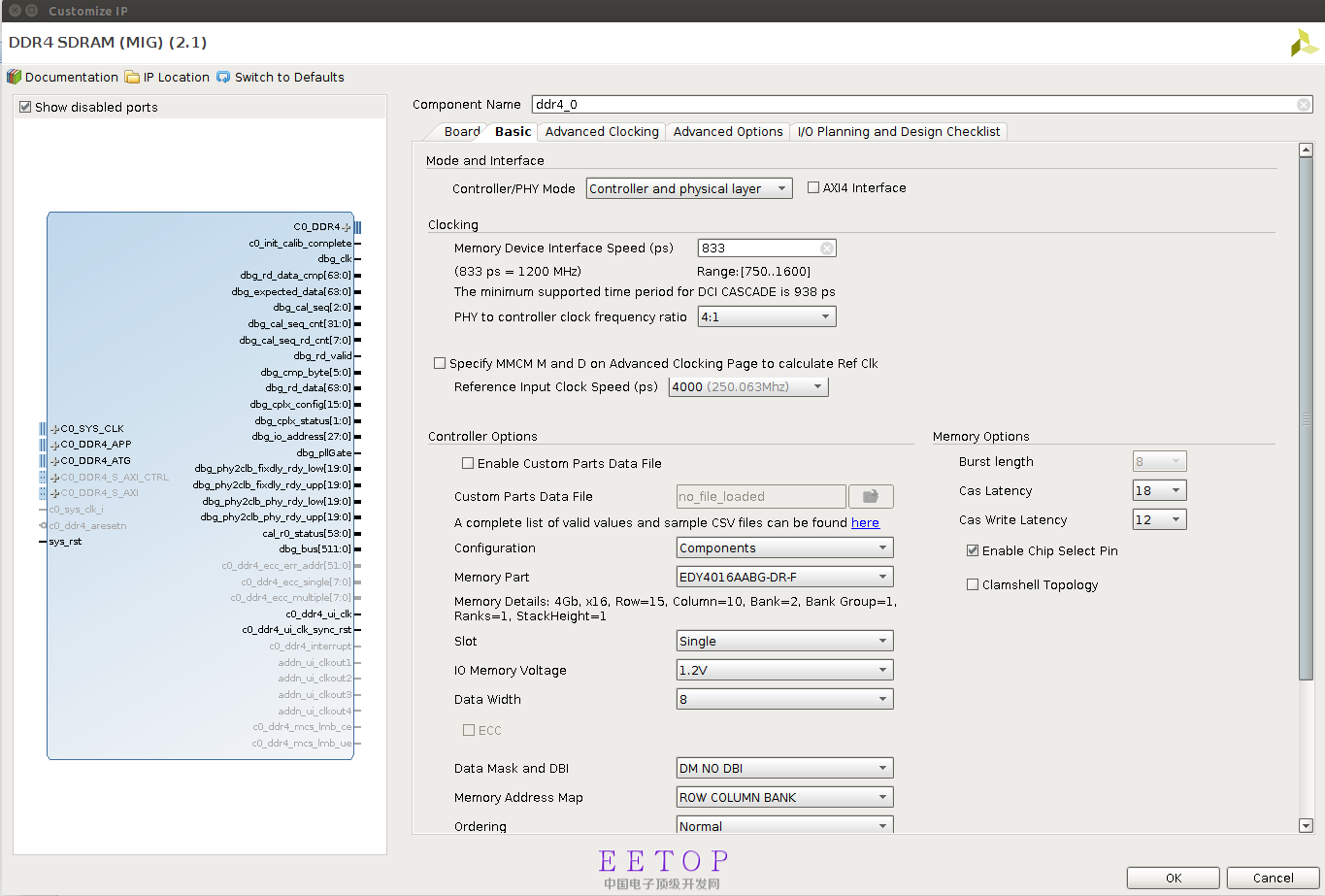This screenshot has height=896, width=1325.
Task: Expand the C0_SYS_CLK interface plus icon
Action: (55, 429)
